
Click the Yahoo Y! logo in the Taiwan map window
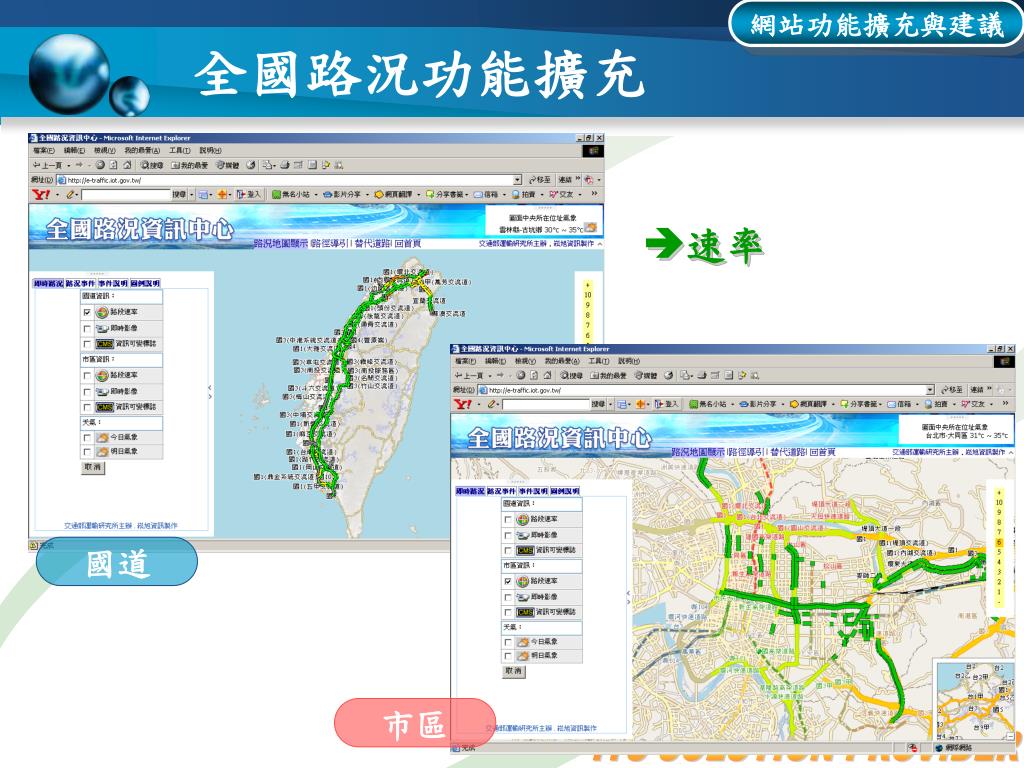coord(40,194)
